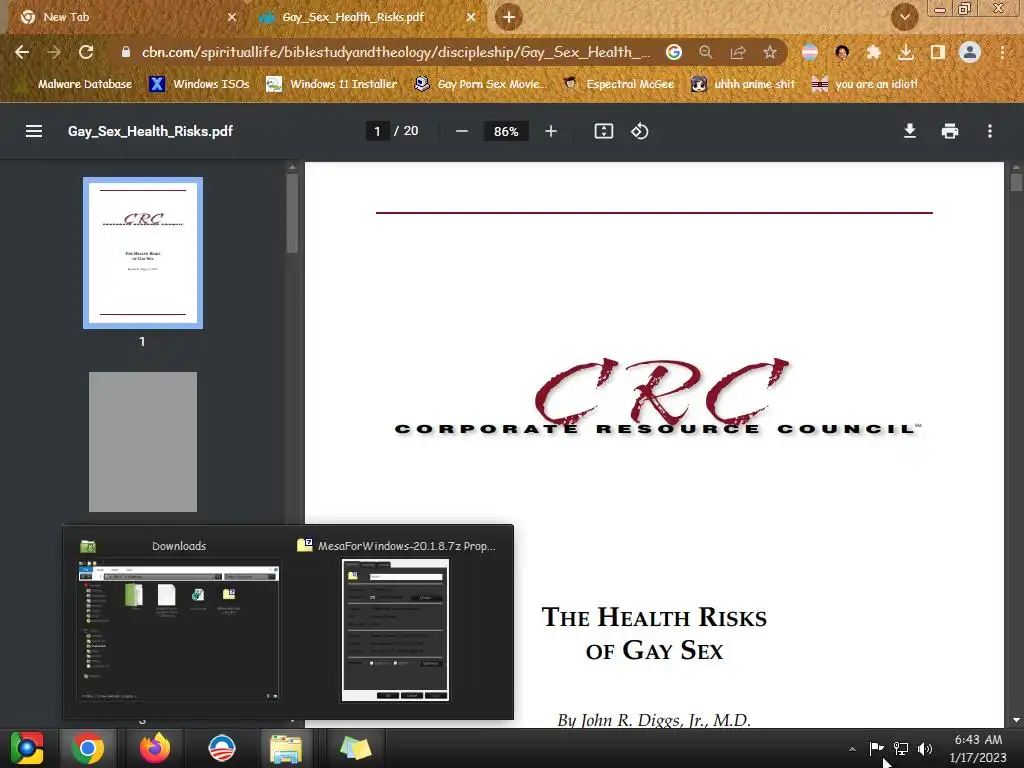Click the Obama logo taskbar icon
1024x768 pixels.
tap(221, 748)
